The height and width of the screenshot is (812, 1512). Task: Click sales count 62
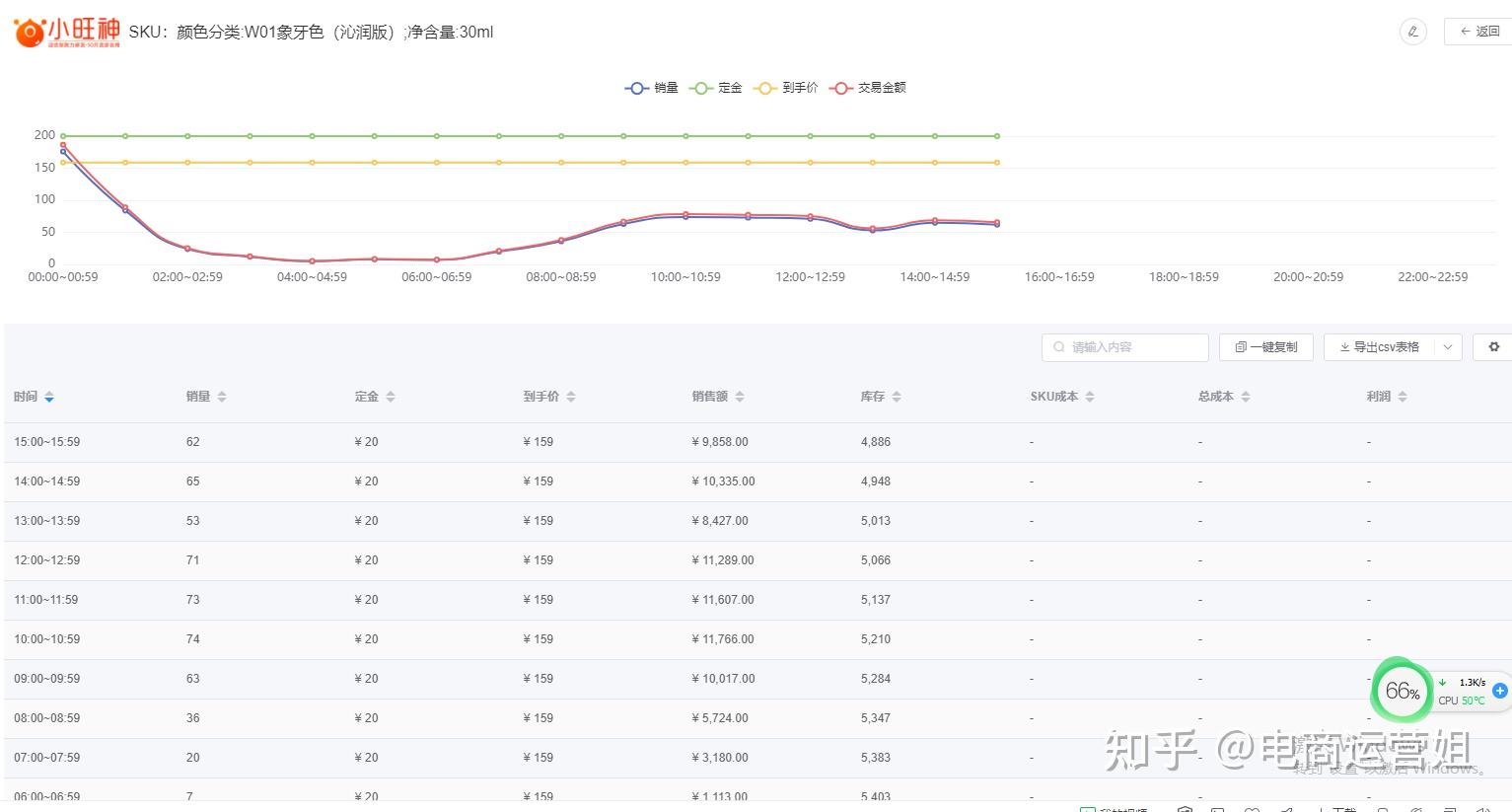192,442
